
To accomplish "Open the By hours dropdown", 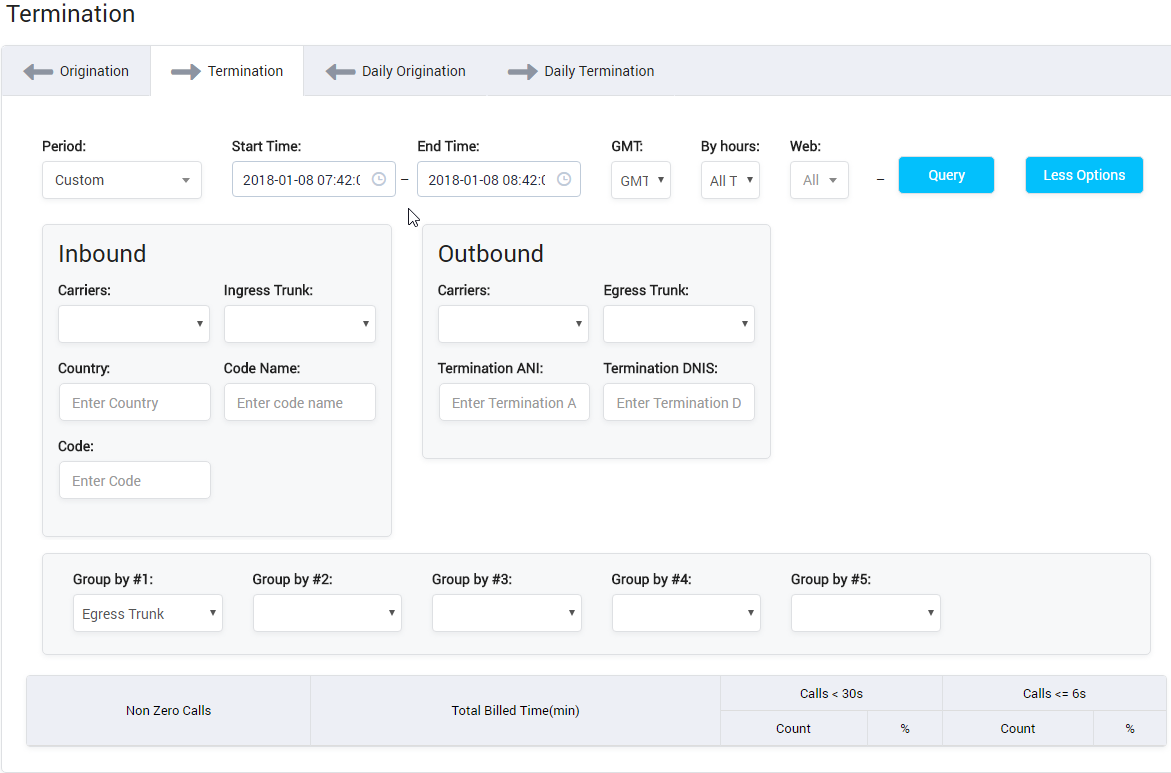I will (x=730, y=180).
